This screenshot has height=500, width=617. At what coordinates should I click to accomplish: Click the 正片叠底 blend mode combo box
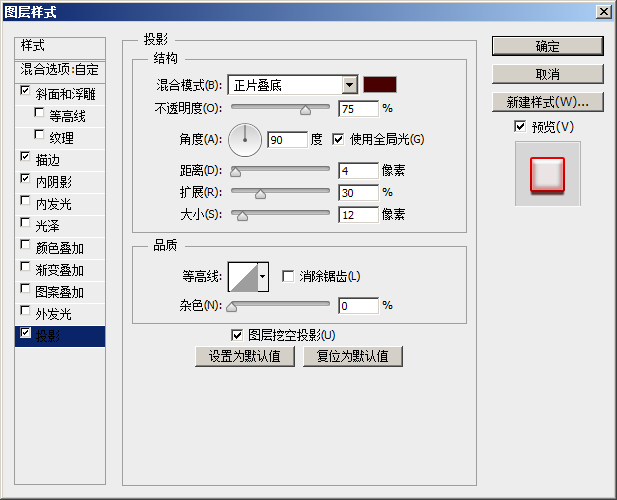(x=293, y=85)
